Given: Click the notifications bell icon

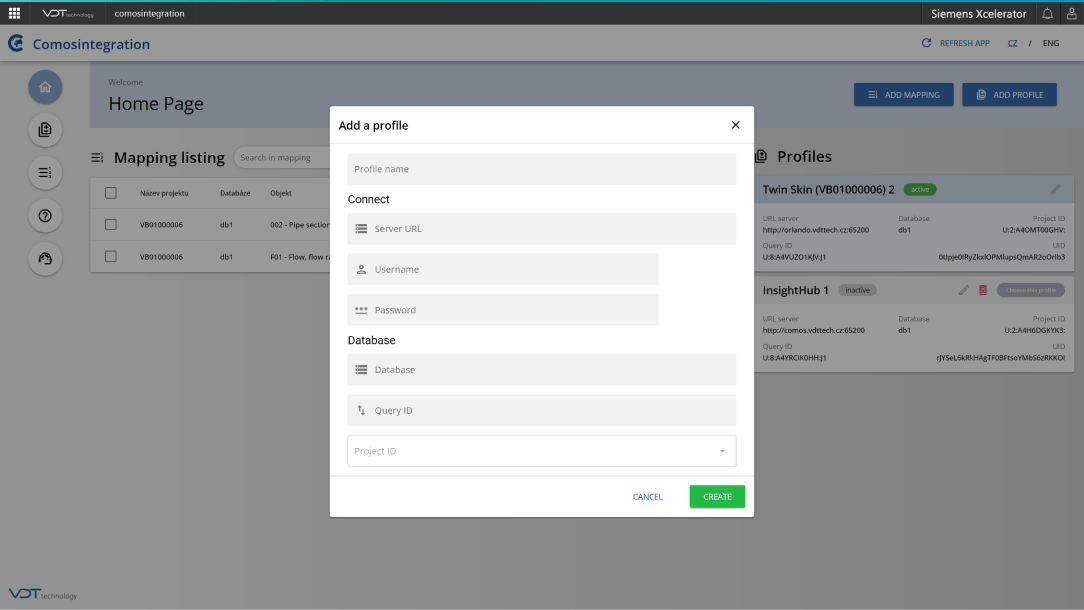Looking at the screenshot, I should point(1047,14).
